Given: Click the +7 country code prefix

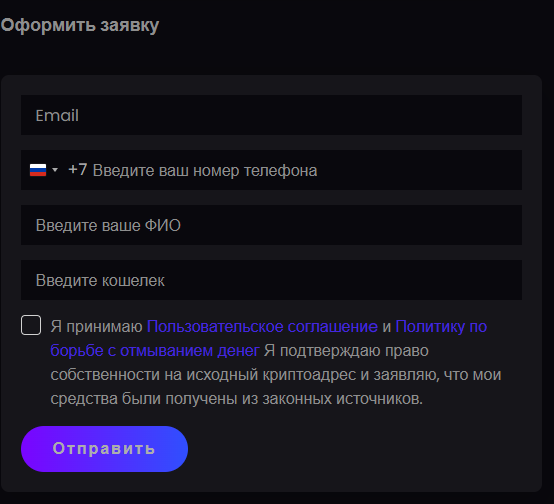Looking at the screenshot, I should click(77, 170).
